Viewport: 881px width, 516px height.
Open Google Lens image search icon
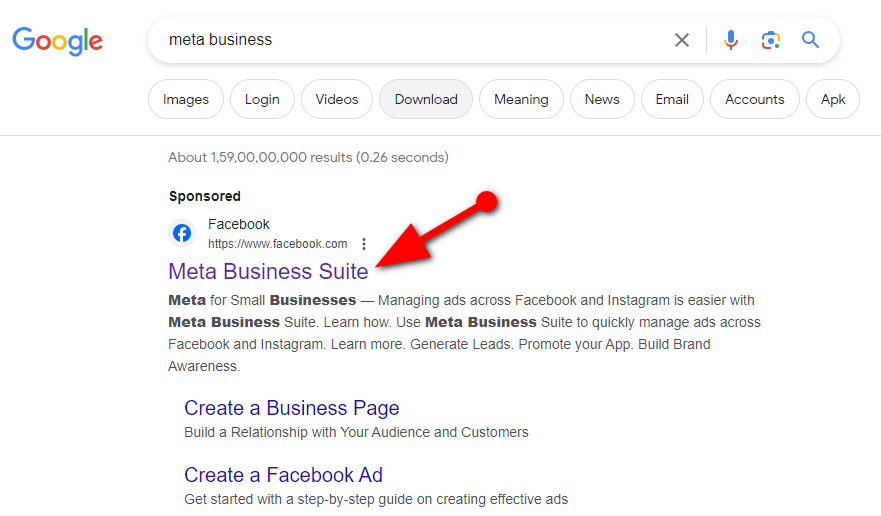pos(771,40)
